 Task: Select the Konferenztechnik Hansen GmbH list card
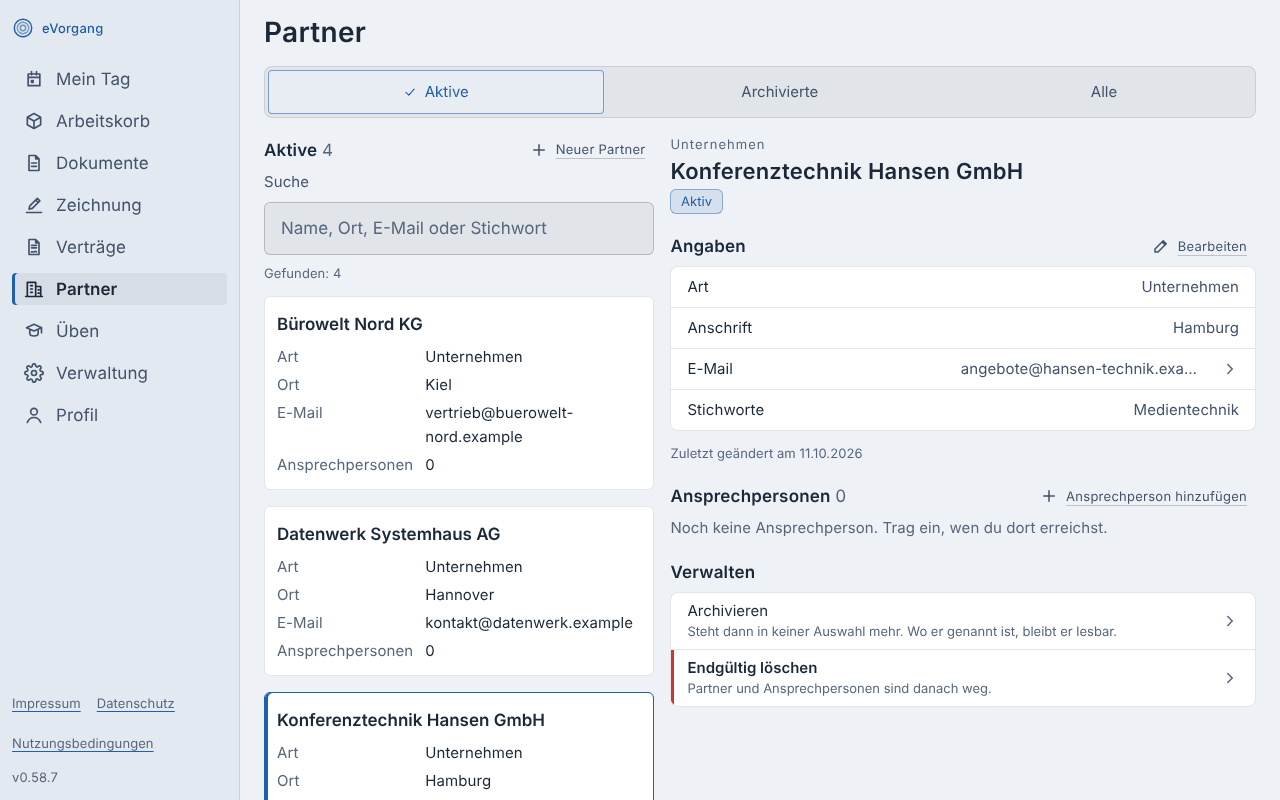(459, 746)
